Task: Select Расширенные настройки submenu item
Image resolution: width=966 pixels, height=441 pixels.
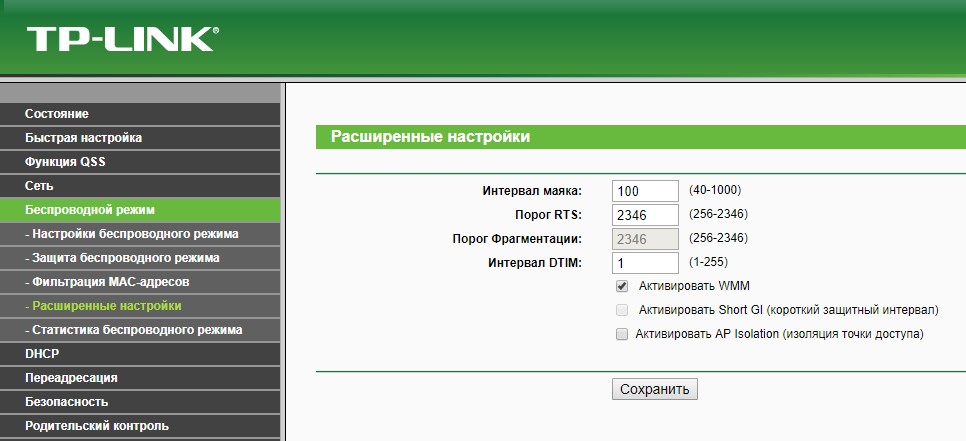Action: click(103, 306)
